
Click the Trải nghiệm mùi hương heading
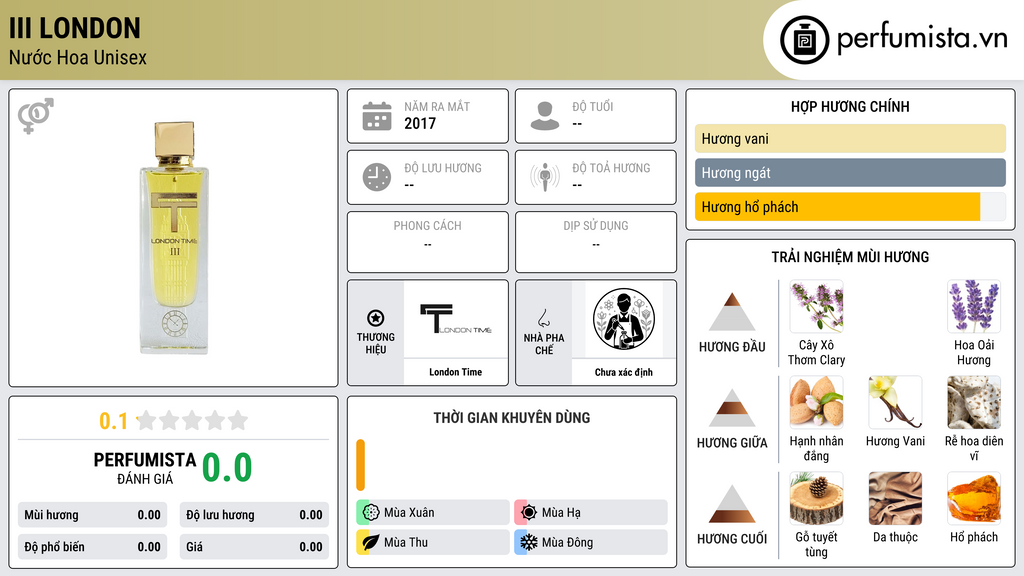[850, 257]
